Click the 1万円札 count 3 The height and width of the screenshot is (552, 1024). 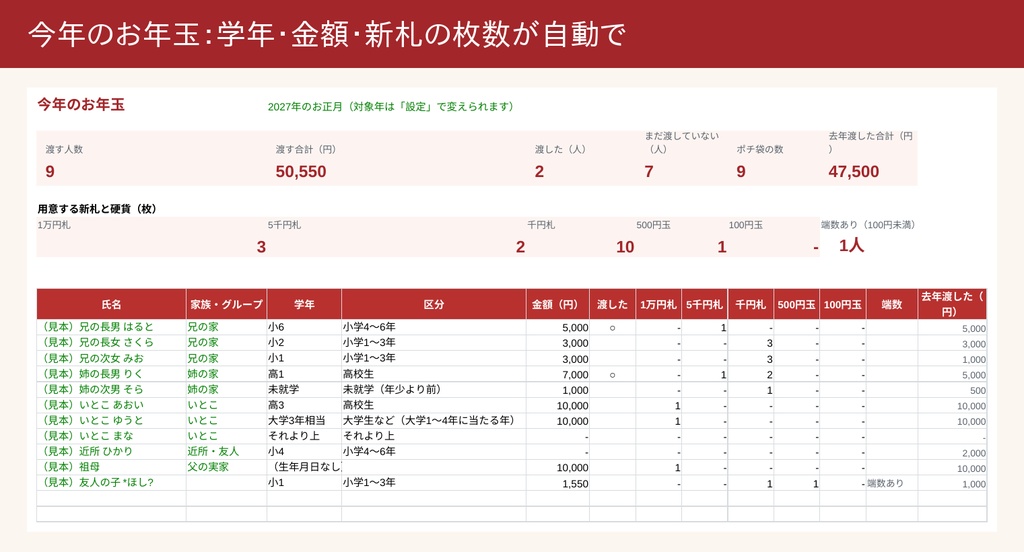[261, 247]
